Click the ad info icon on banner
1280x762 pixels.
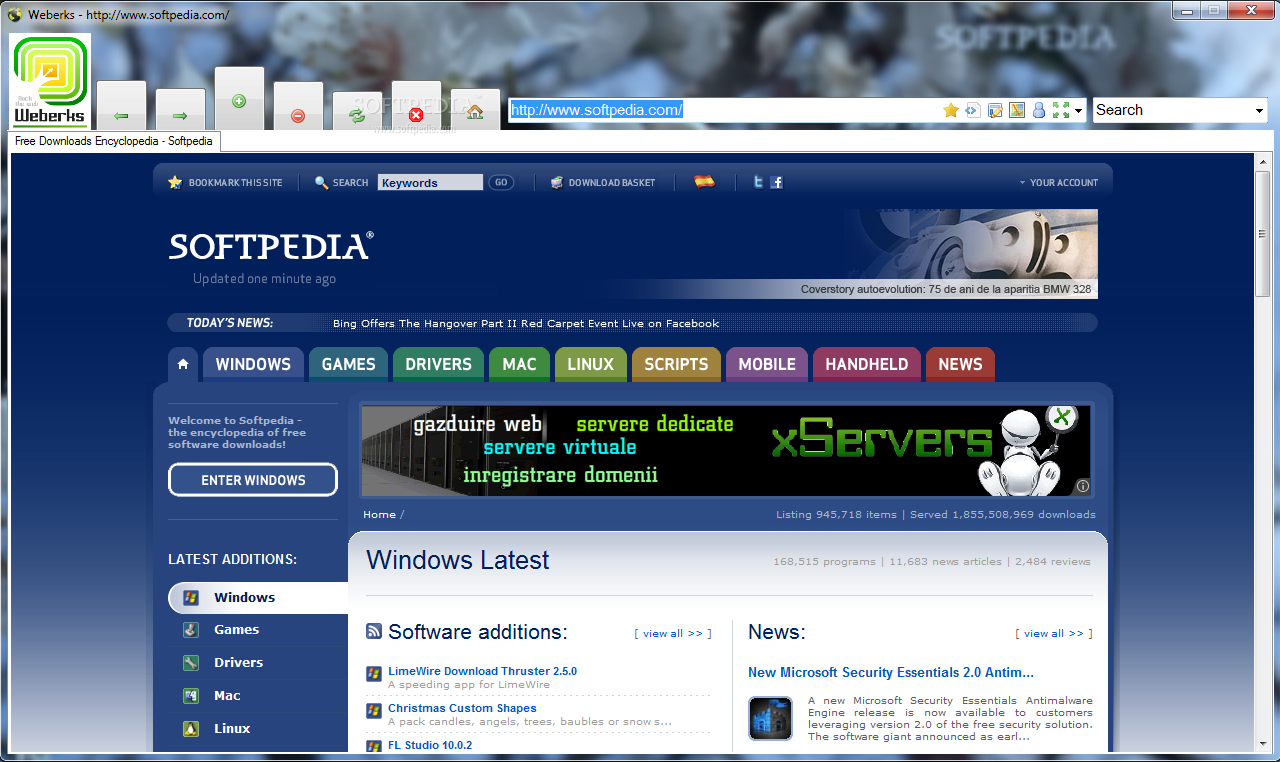[x=1082, y=486]
